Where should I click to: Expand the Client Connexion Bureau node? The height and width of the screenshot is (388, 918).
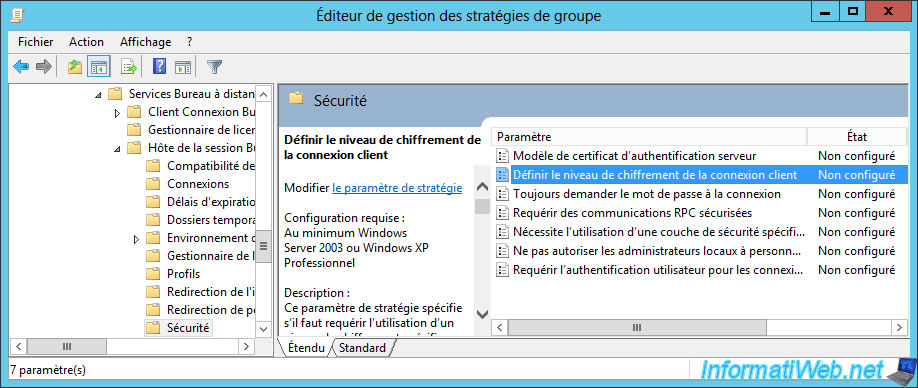(117, 112)
